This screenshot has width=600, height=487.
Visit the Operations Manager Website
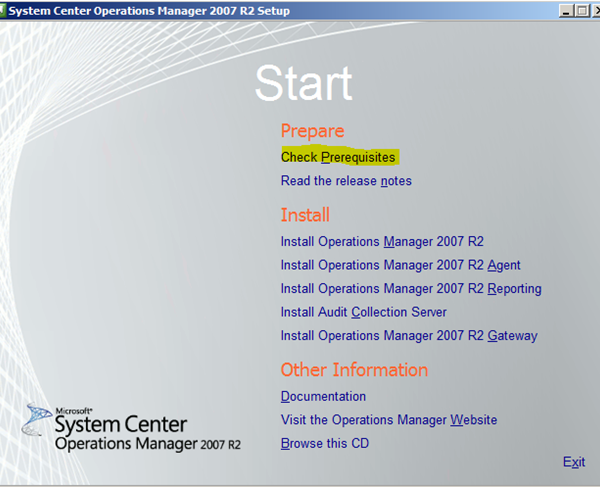[389, 420]
